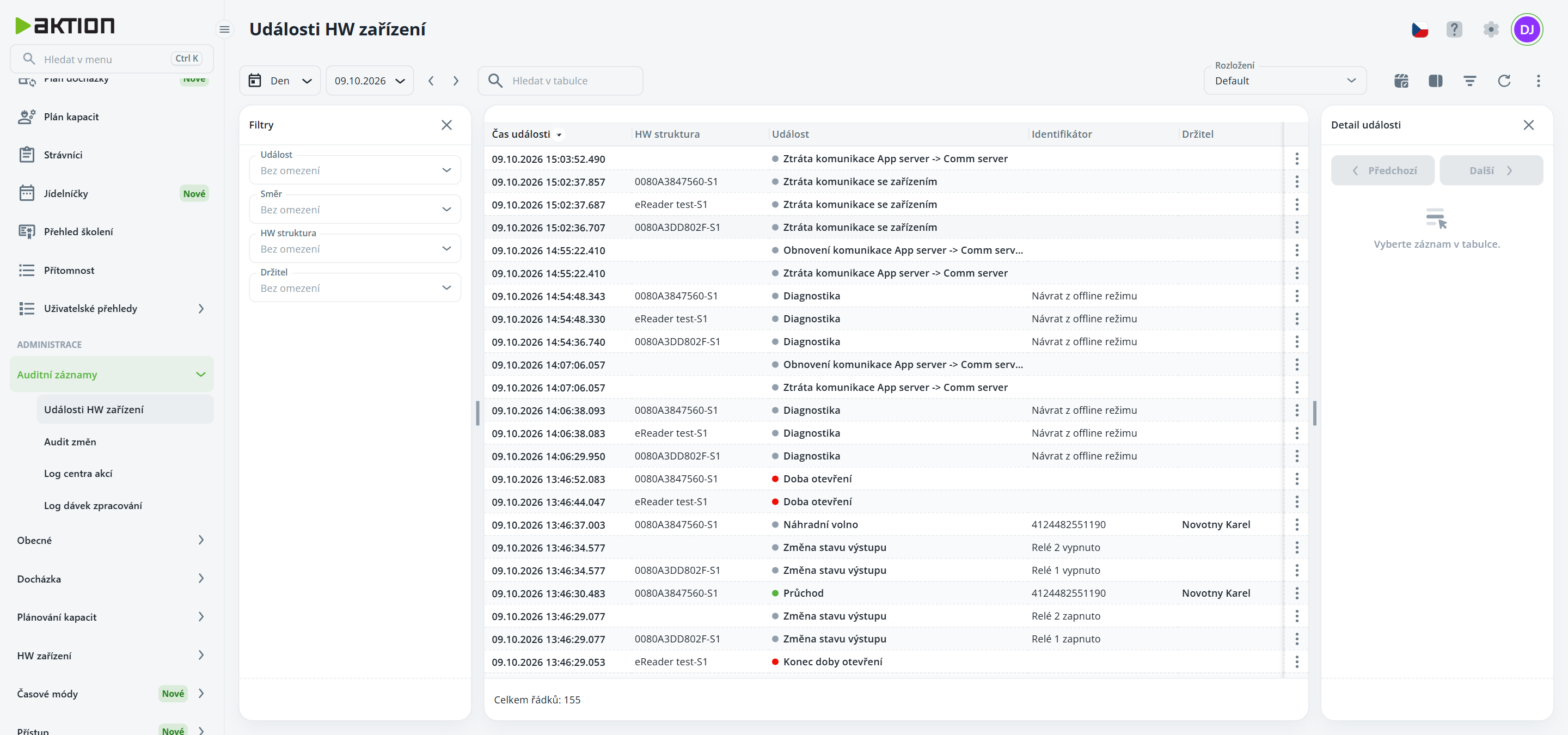
Task: Click the Další button
Action: click(x=1491, y=170)
